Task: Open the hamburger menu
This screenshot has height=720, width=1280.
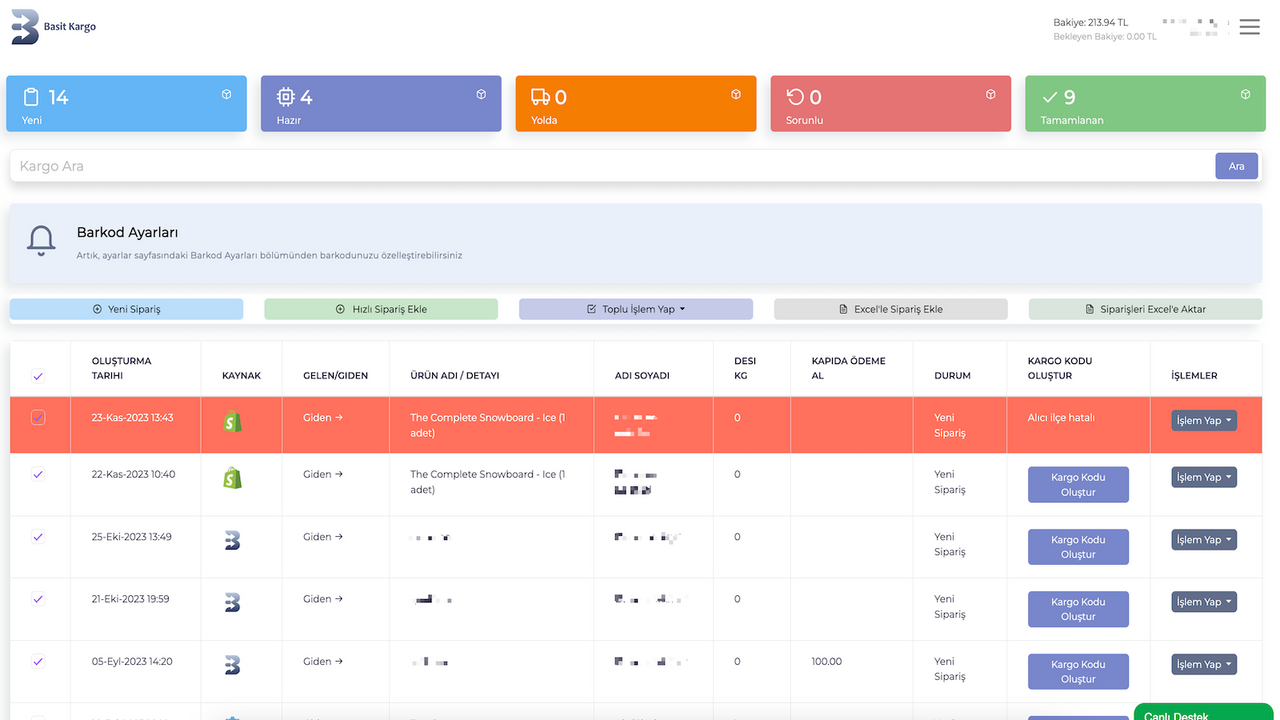Action: tap(1250, 27)
